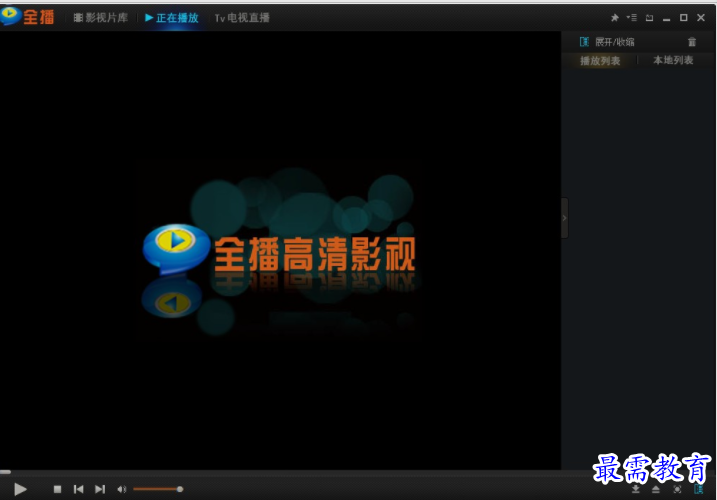This screenshot has height=500, width=717.
Task: Select the 本地列表 local list tab
Action: tap(673, 60)
